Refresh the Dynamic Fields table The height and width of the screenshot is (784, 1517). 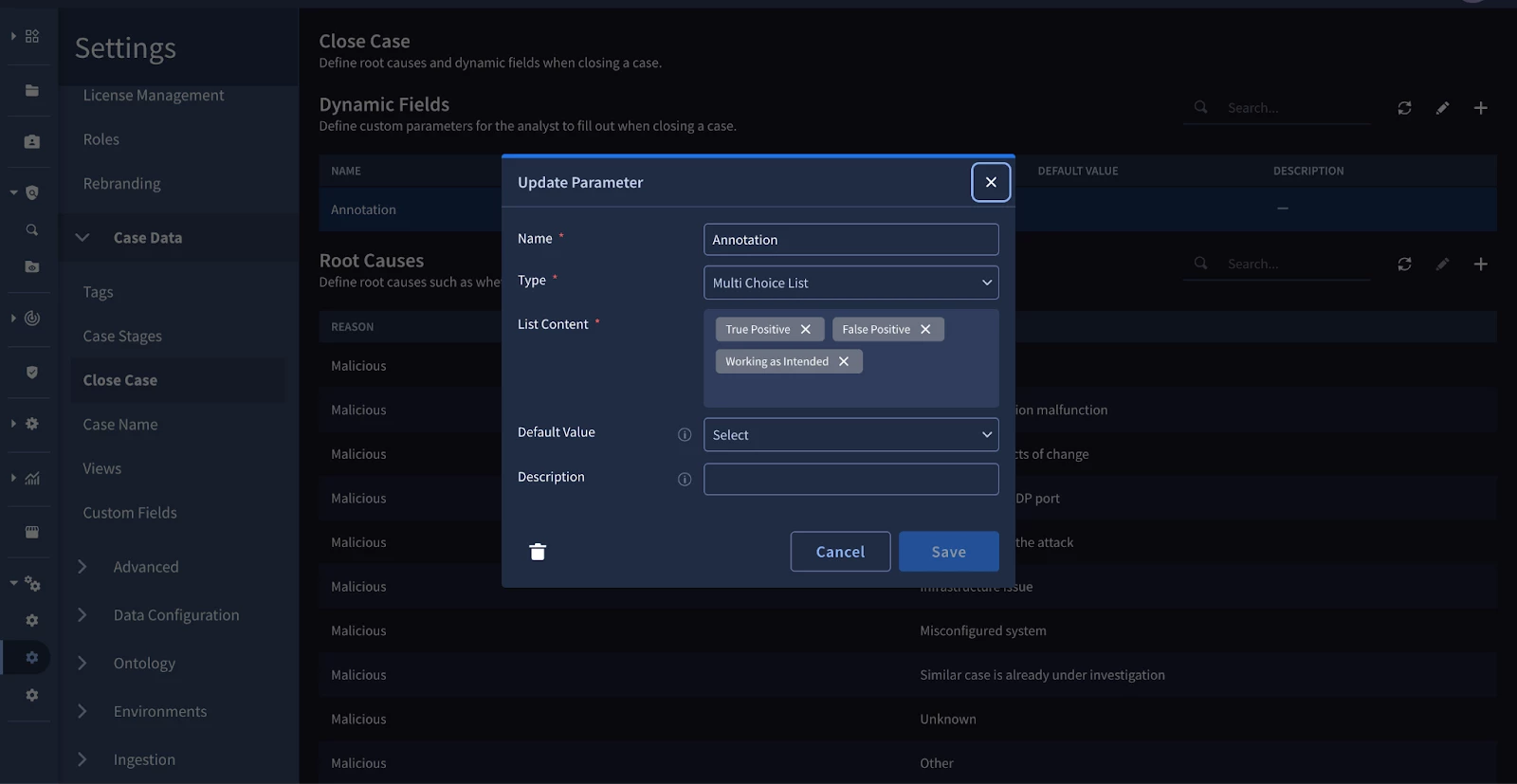[1404, 108]
